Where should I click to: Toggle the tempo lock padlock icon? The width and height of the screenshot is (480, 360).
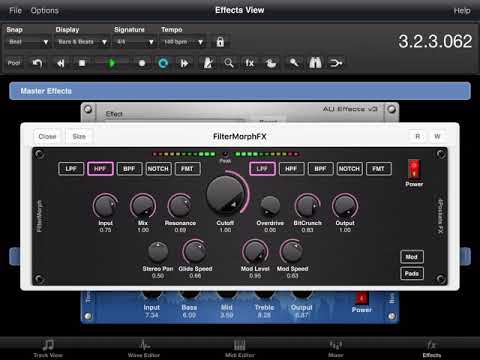[x=220, y=42]
